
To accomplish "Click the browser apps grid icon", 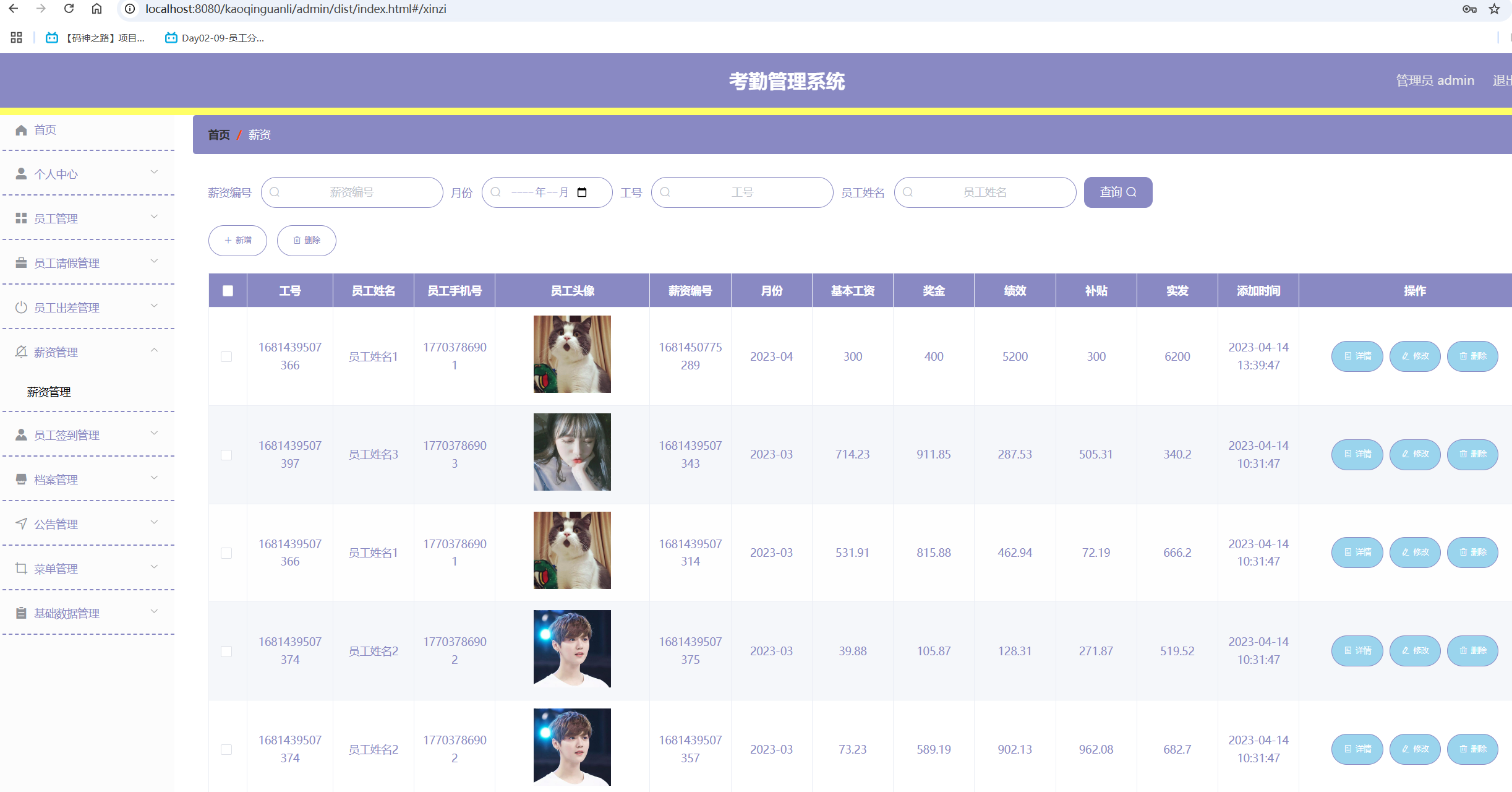I will point(16,38).
